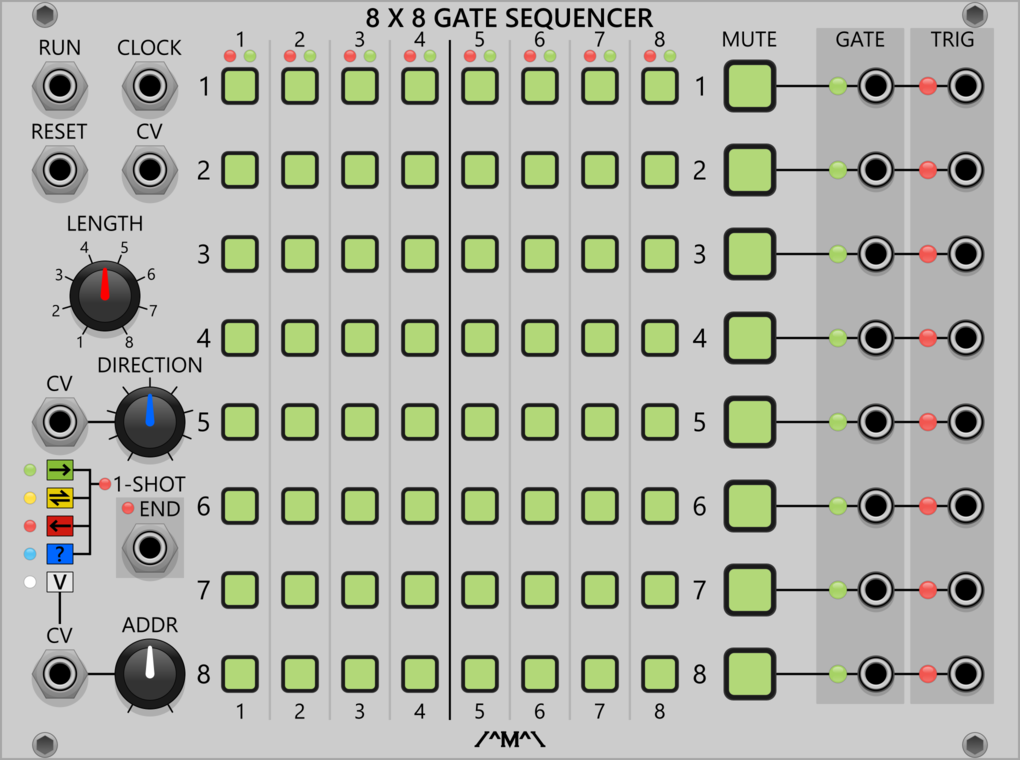Click the CV jack beside RESET
The height and width of the screenshot is (760, 1020).
tap(149, 170)
